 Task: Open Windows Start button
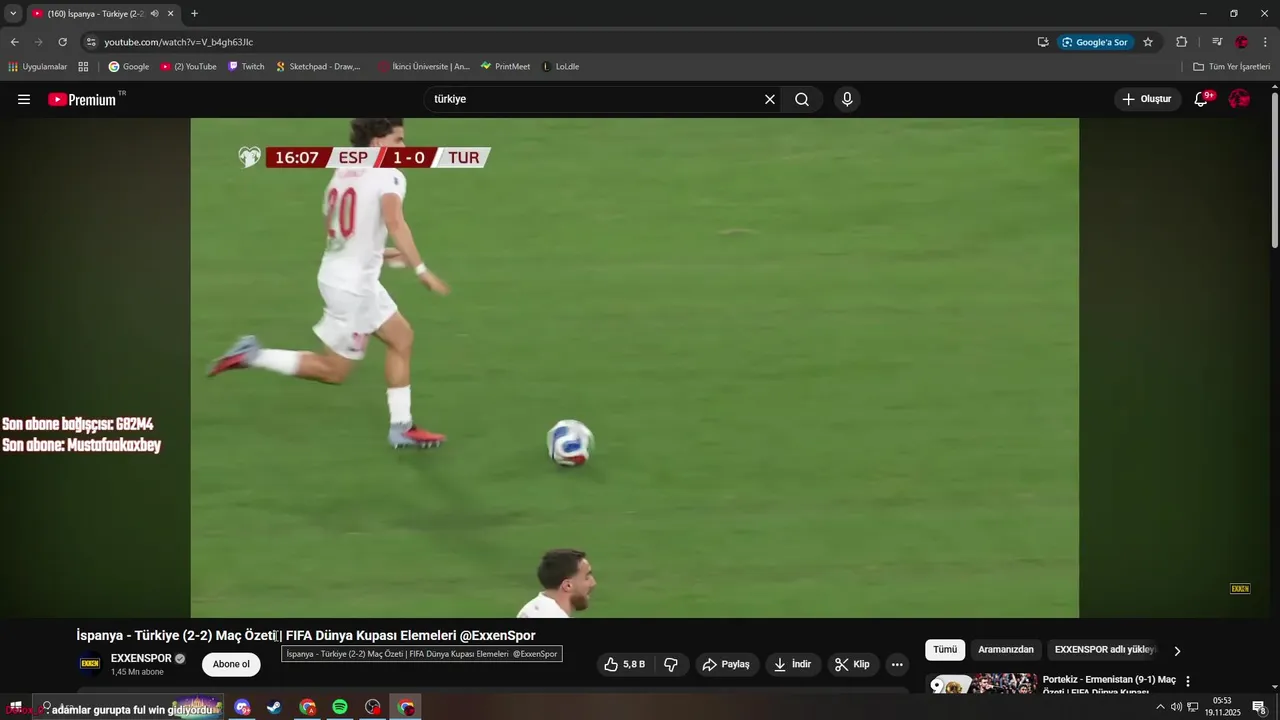pos(15,707)
